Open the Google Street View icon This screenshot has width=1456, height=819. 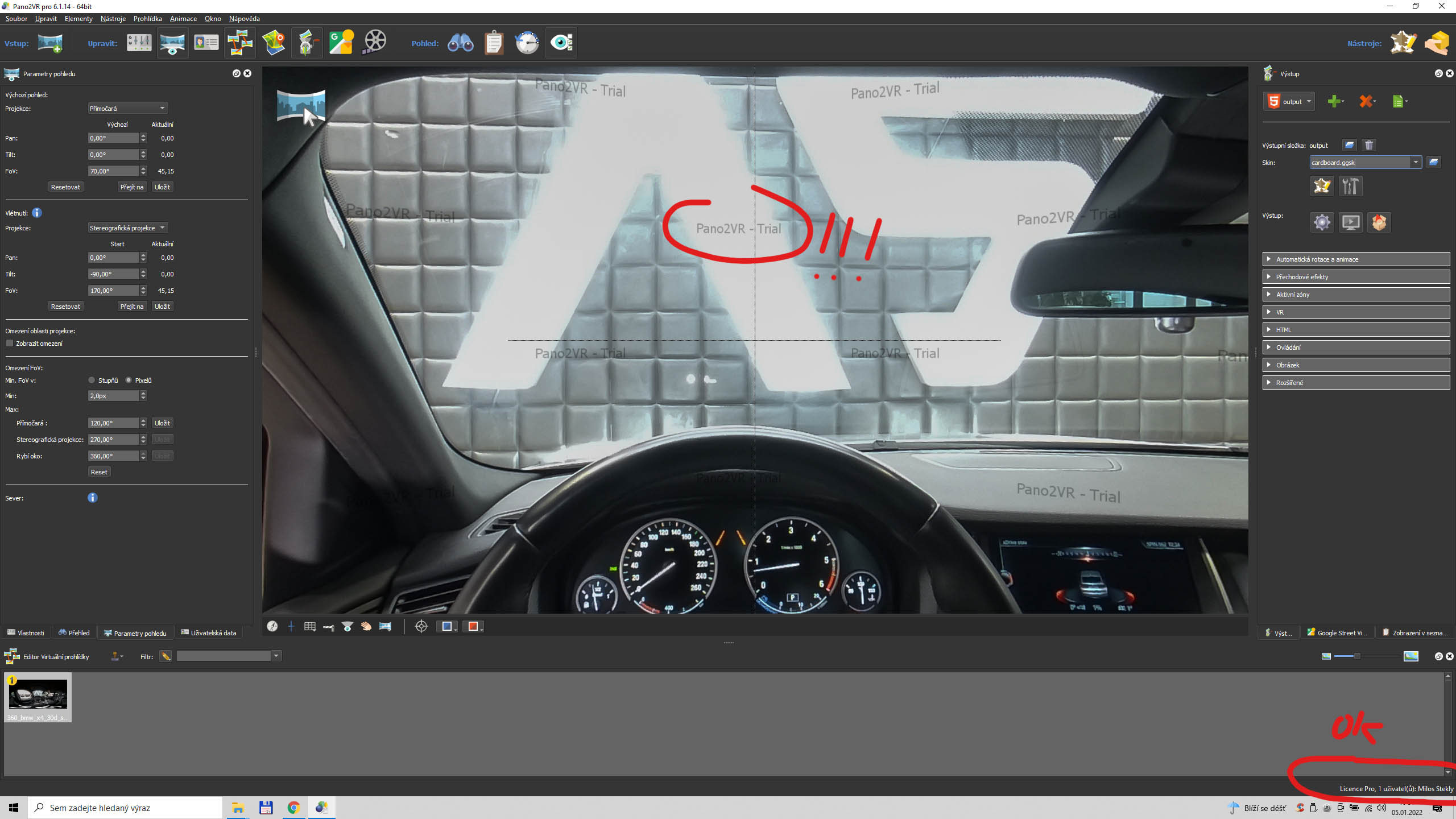coord(341,43)
